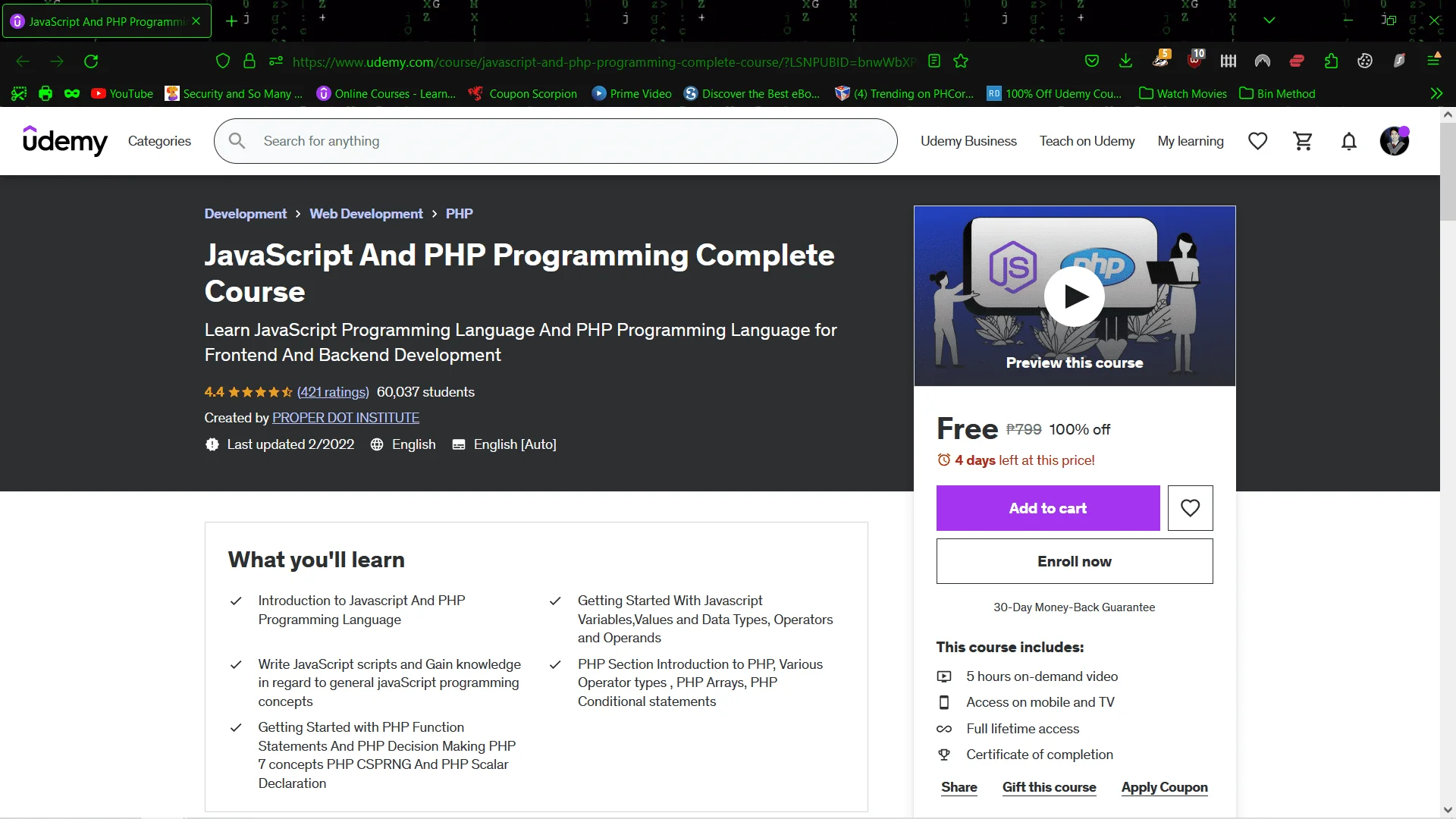Open the Udemy shopping cart icon
Viewport: 1456px width, 819px height.
pyautogui.click(x=1303, y=141)
